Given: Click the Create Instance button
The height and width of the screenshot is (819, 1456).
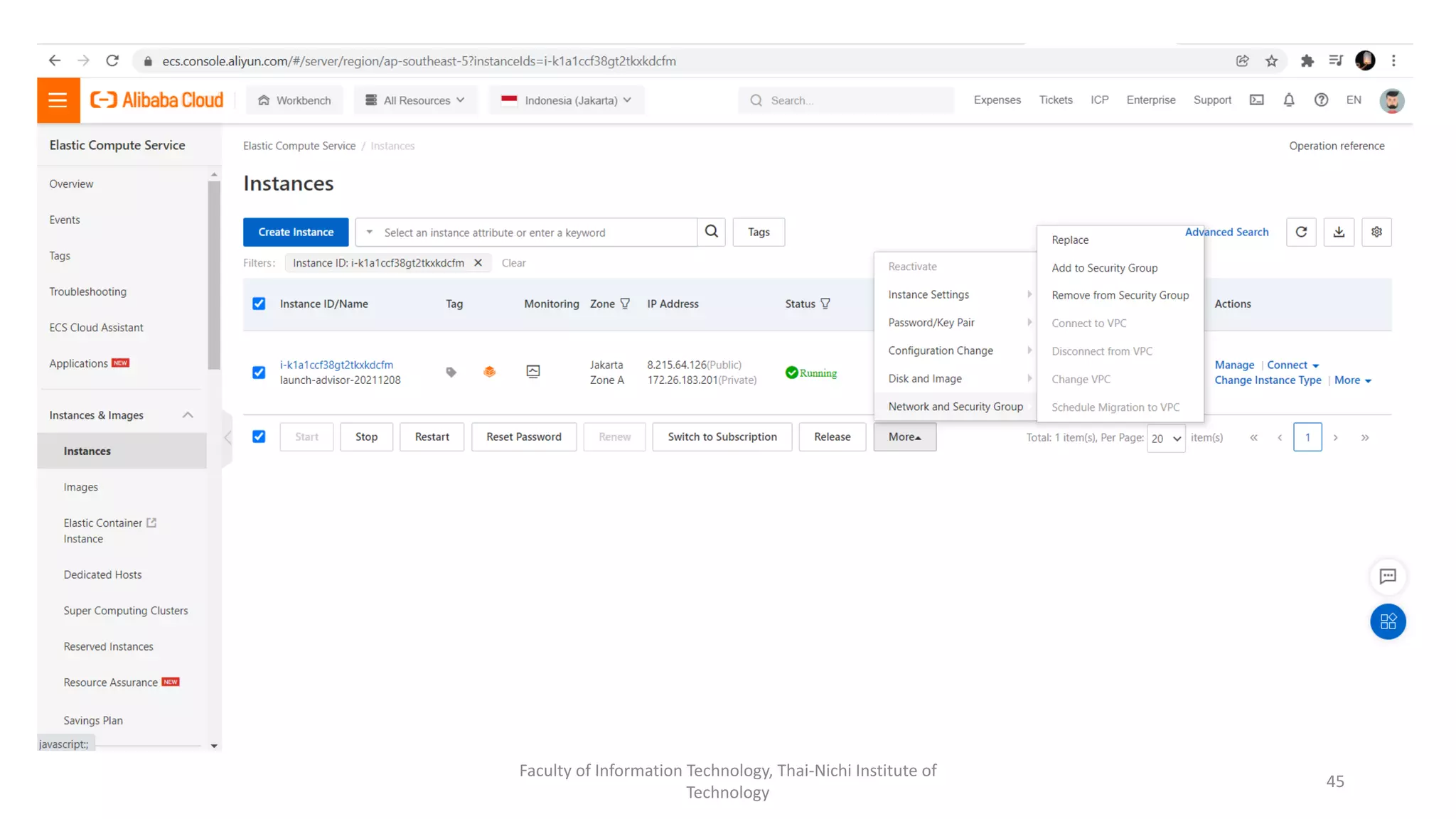Looking at the screenshot, I should click(x=296, y=232).
